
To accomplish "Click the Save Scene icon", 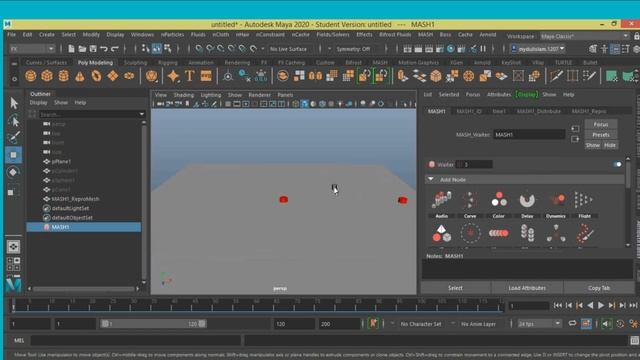I will (x=93, y=49).
